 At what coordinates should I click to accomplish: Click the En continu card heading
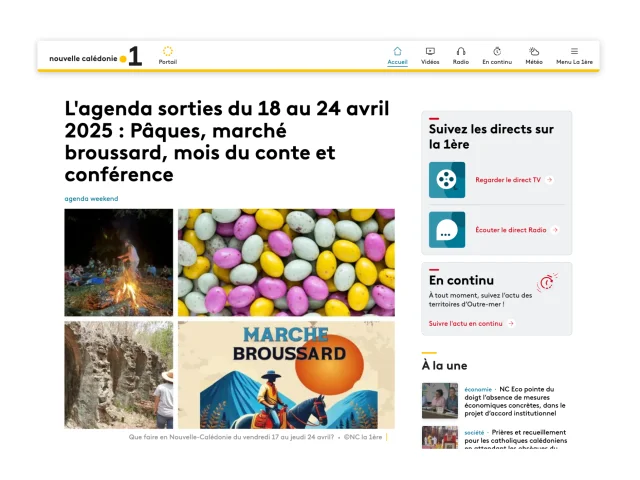(461, 280)
